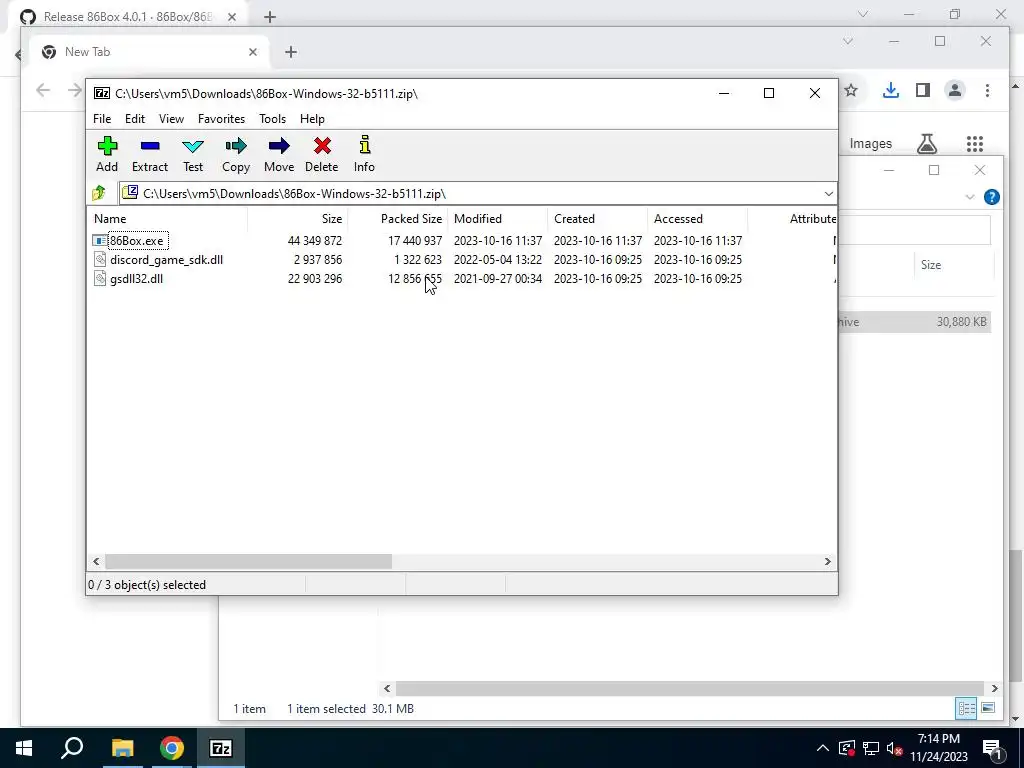1024x768 pixels.
Task: Sort by Created column header
Action: click(x=598, y=219)
